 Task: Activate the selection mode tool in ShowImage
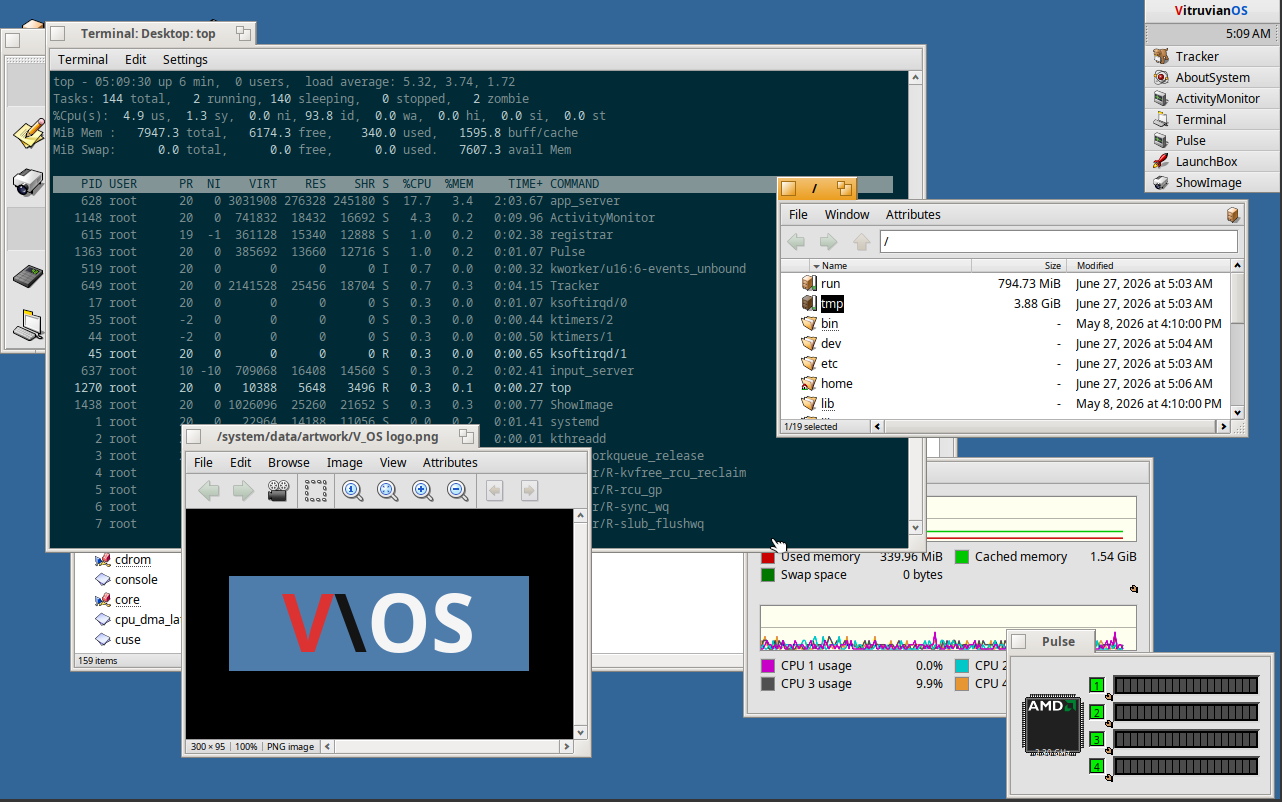click(316, 491)
